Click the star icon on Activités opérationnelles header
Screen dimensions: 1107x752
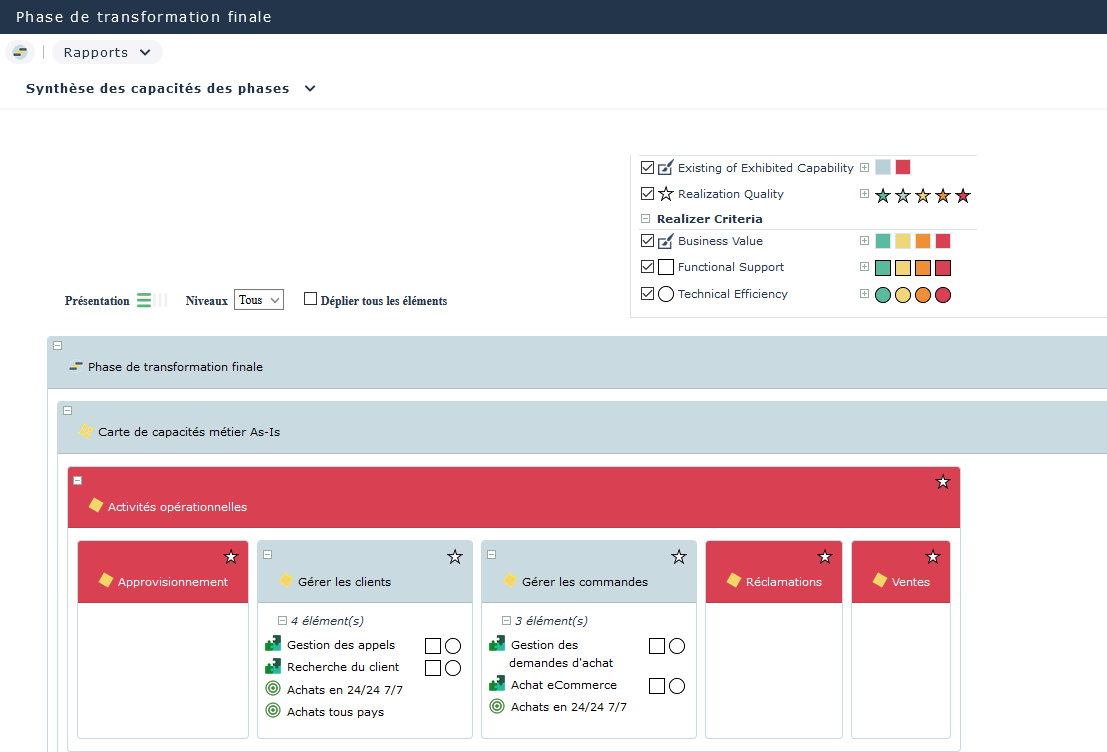click(942, 482)
